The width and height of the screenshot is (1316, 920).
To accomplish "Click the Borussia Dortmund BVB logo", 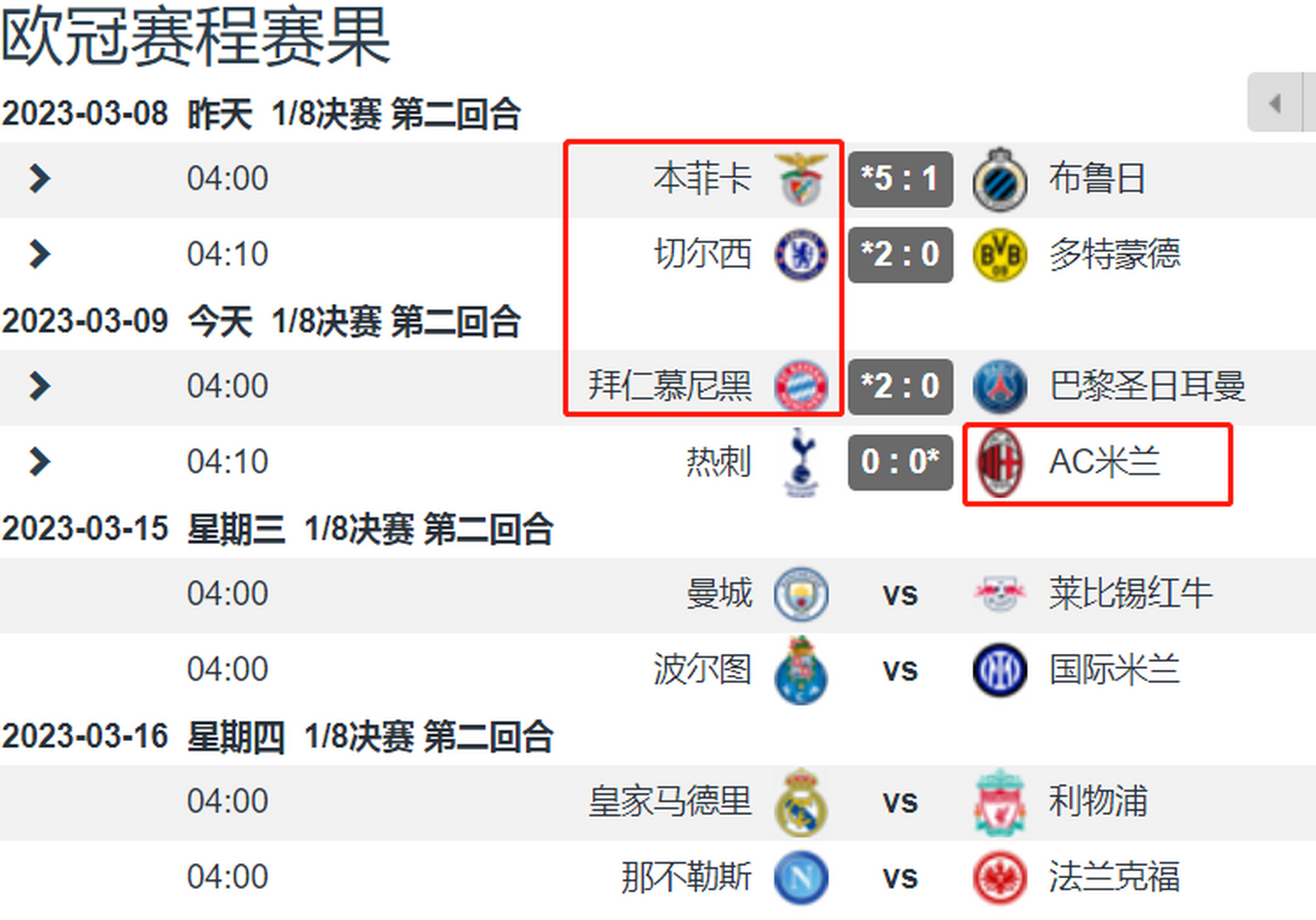I will tap(1000, 254).
